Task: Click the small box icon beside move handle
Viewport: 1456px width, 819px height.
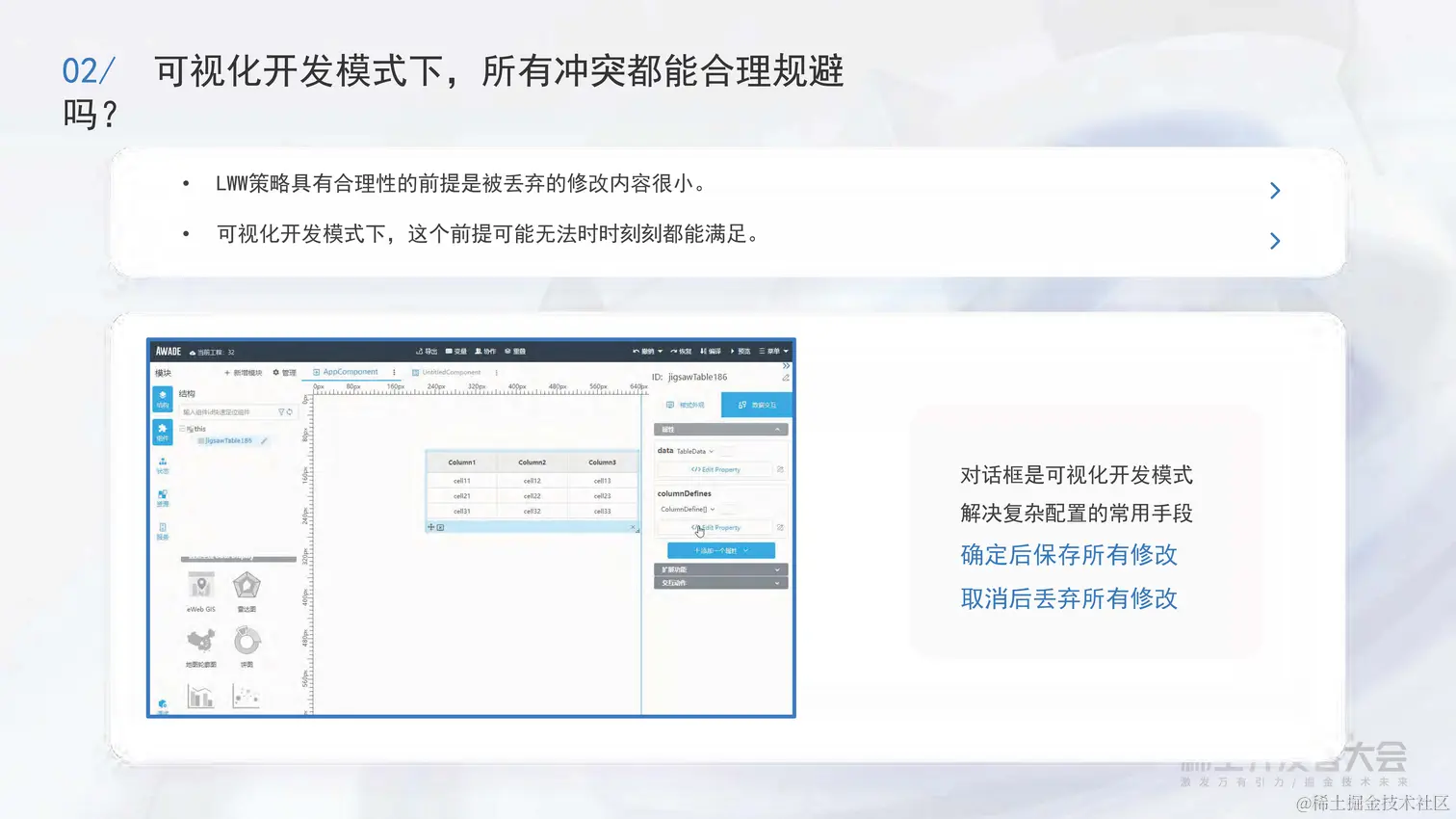Action: tap(440, 527)
